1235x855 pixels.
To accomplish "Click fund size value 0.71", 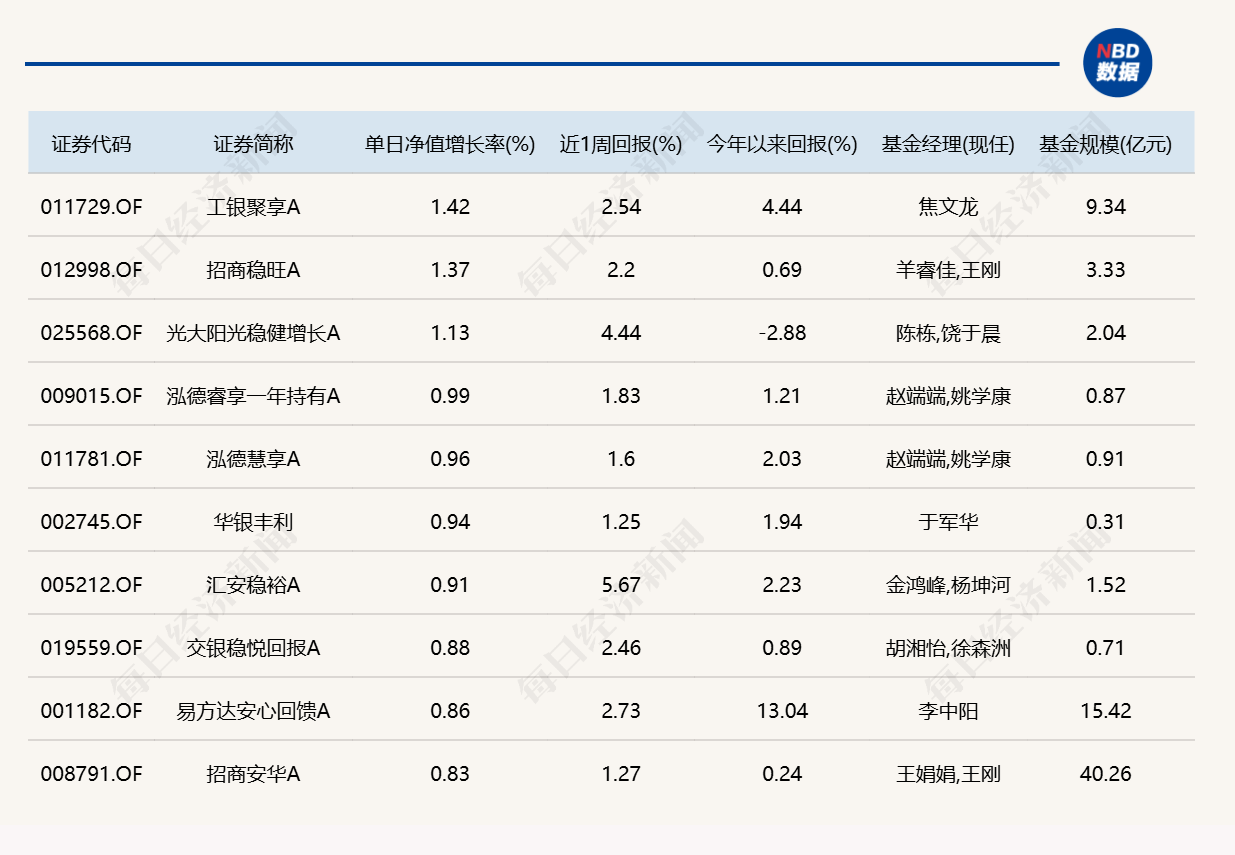I will click(x=1106, y=648).
